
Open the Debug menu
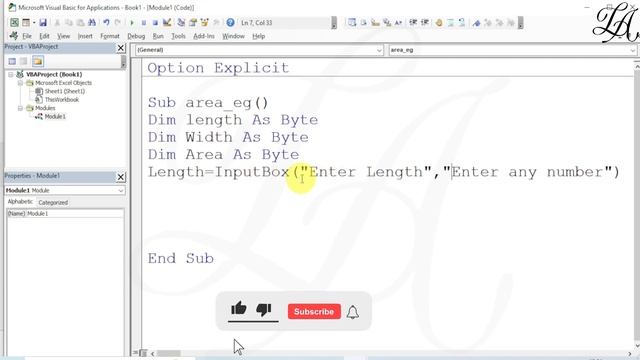(x=136, y=36)
